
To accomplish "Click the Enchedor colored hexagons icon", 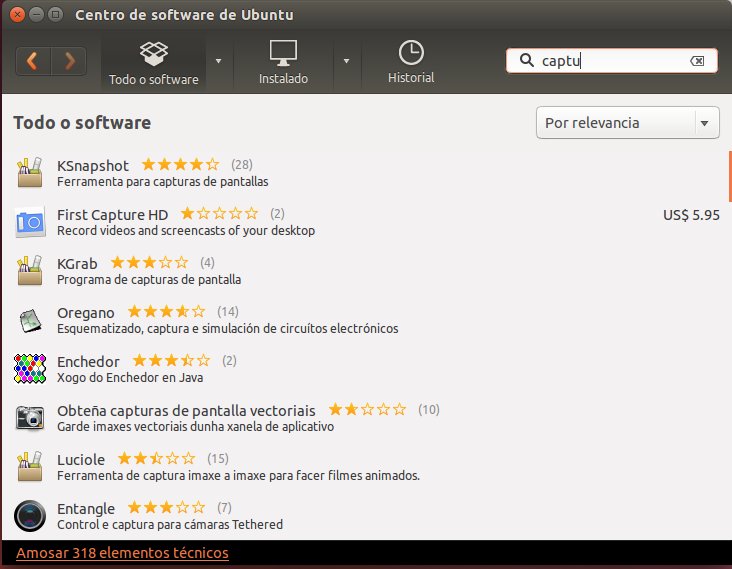I will [x=30, y=369].
